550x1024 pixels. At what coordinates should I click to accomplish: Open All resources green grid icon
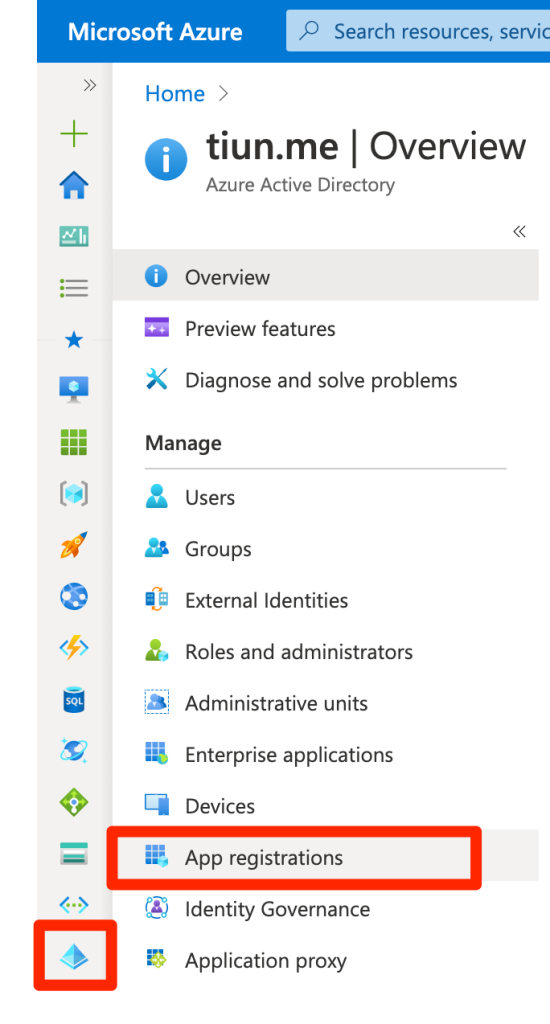click(74, 442)
